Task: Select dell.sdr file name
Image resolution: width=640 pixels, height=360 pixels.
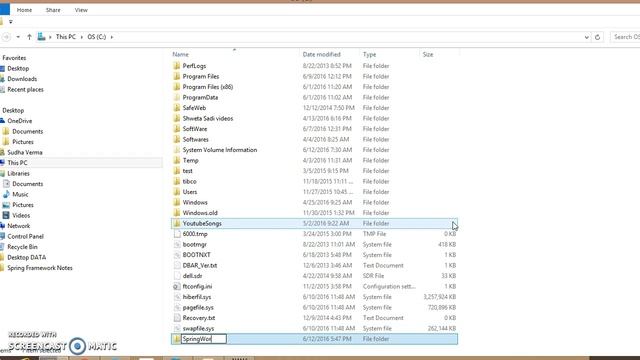Action: pyautogui.click(x=192, y=276)
